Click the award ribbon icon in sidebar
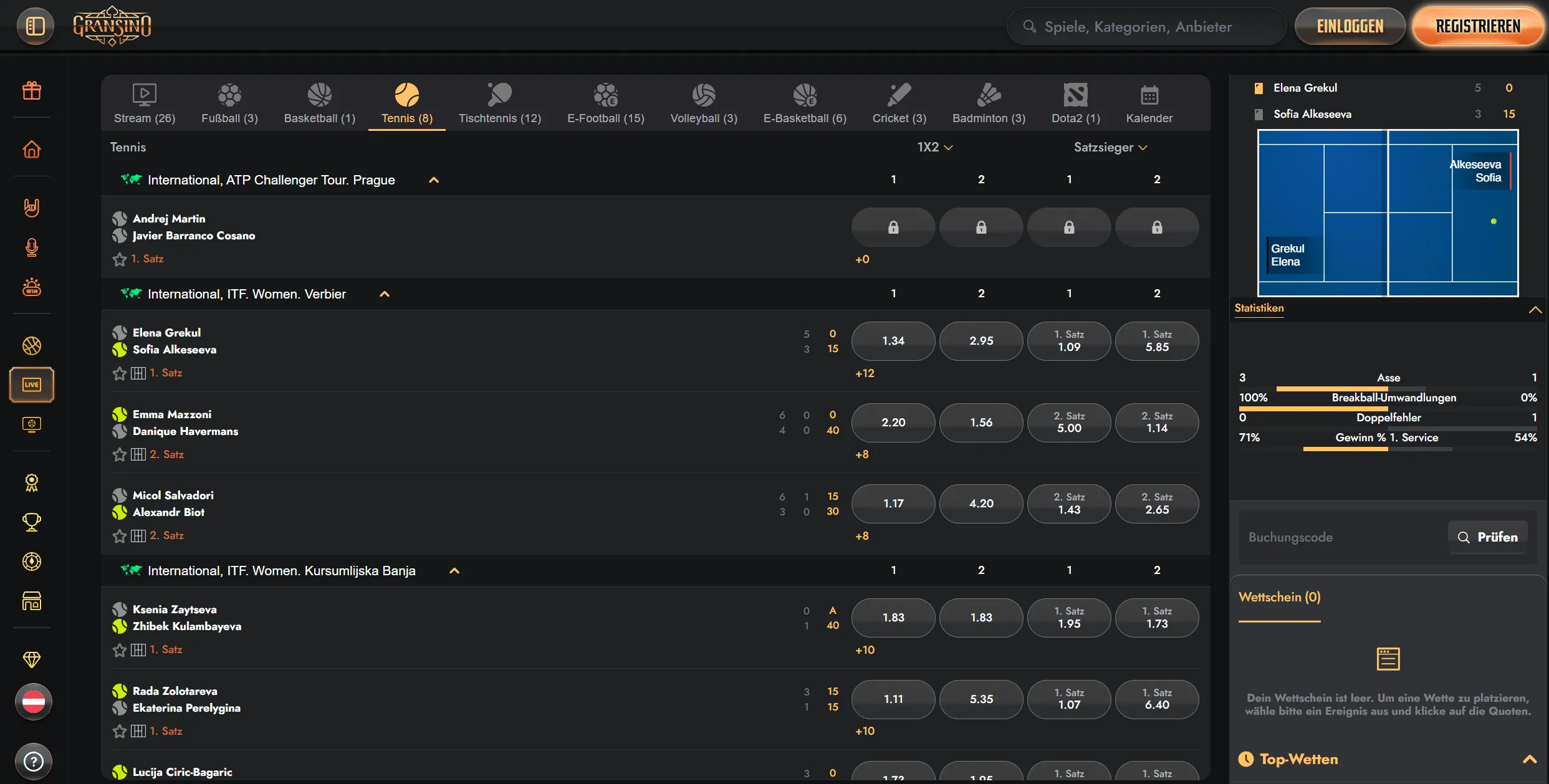Viewport: 1549px width, 784px height. point(32,482)
